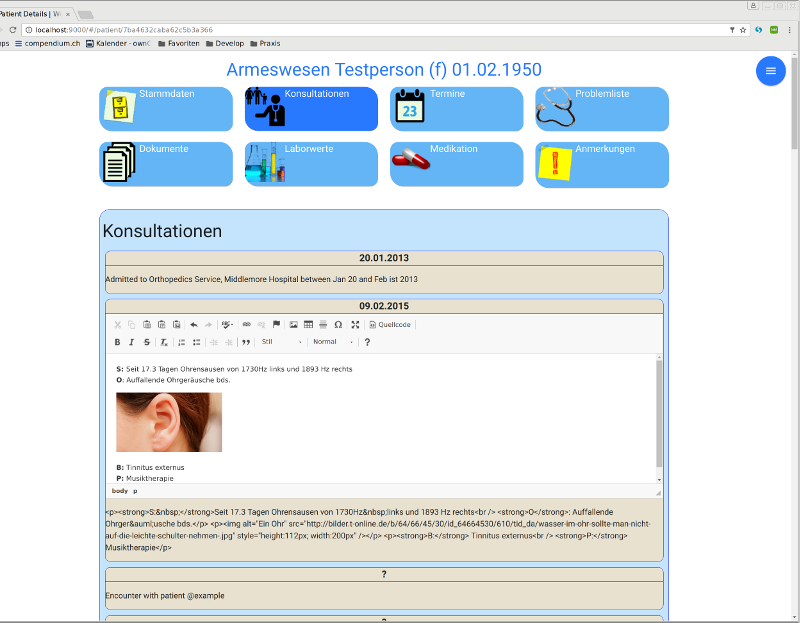This screenshot has height=623, width=800.
Task: Open the spell checker dropdown
Action: click(227, 325)
